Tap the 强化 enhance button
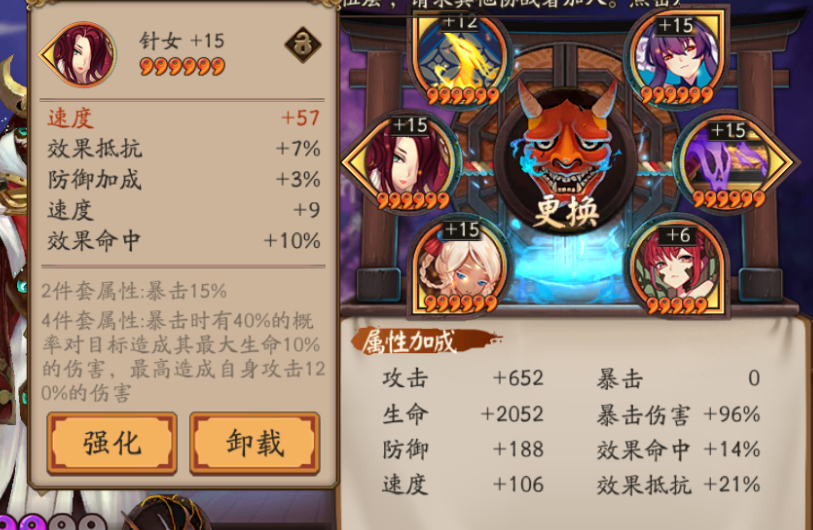The height and width of the screenshot is (530, 813). (111, 443)
